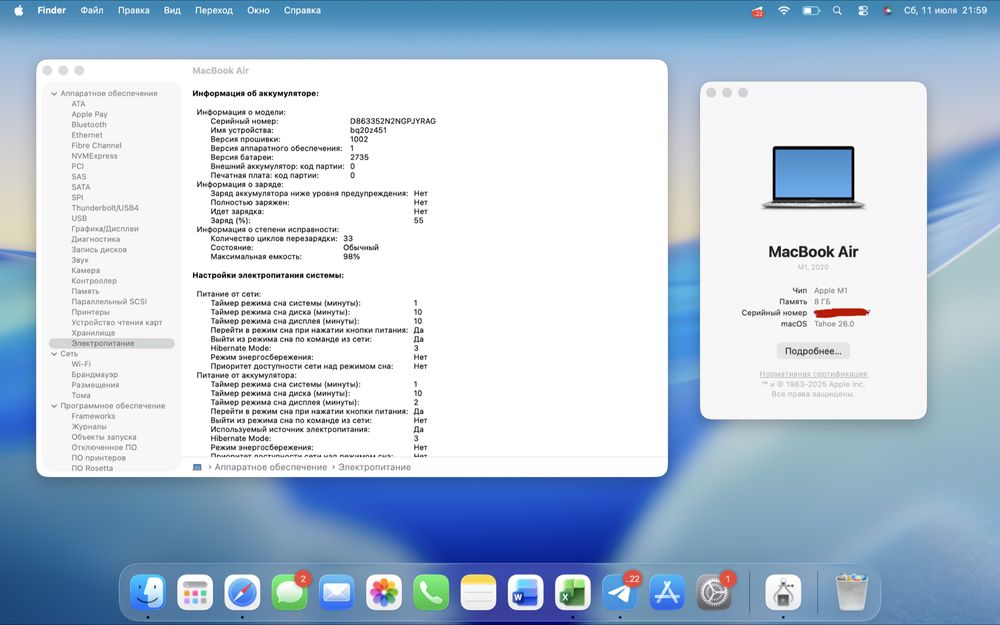The height and width of the screenshot is (625, 1000).
Task: Open the Переход menu
Action: click(214, 10)
